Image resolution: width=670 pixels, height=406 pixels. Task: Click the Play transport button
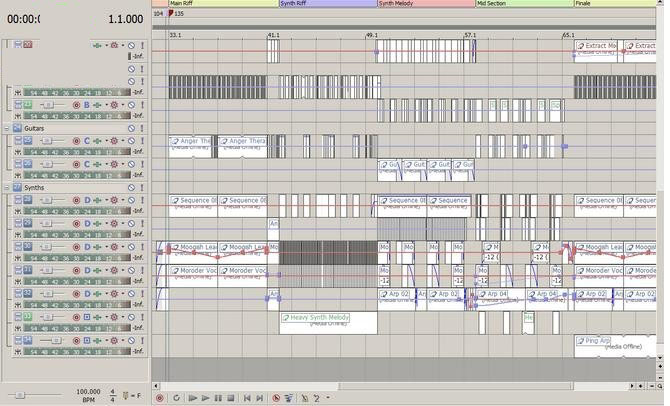point(206,398)
